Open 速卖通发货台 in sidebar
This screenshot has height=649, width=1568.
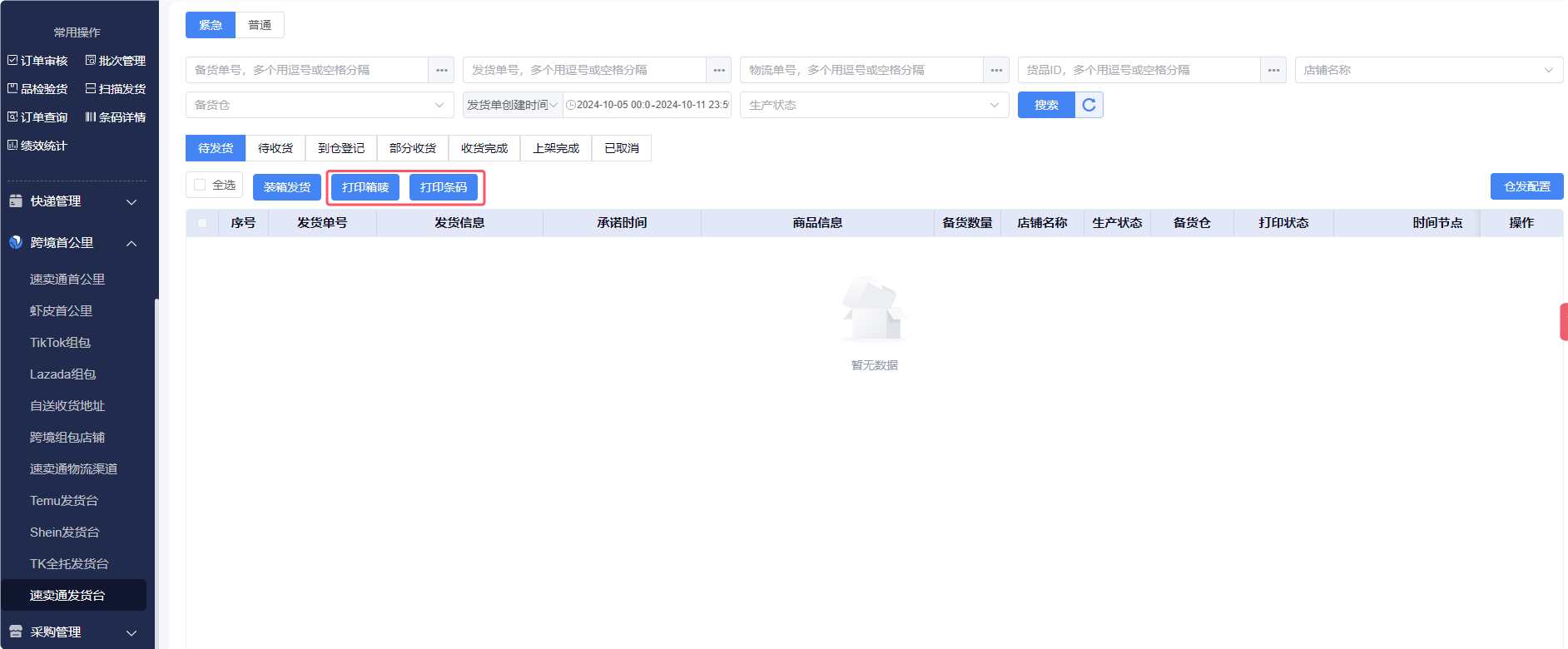[x=73, y=596]
